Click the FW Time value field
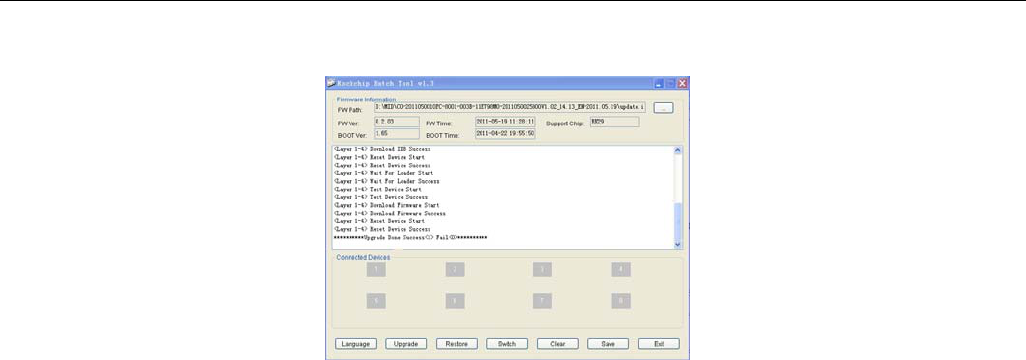 pos(505,122)
